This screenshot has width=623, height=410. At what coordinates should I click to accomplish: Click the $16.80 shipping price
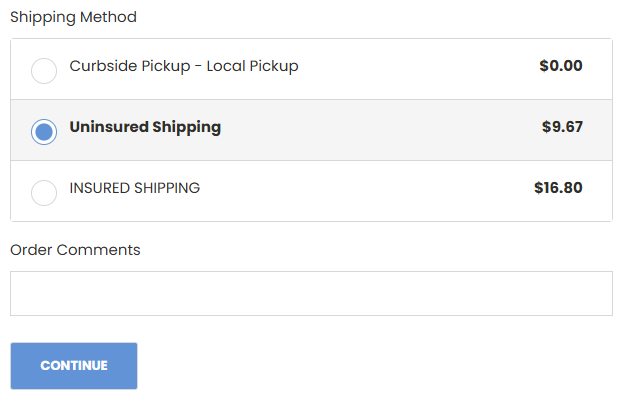[x=558, y=188]
